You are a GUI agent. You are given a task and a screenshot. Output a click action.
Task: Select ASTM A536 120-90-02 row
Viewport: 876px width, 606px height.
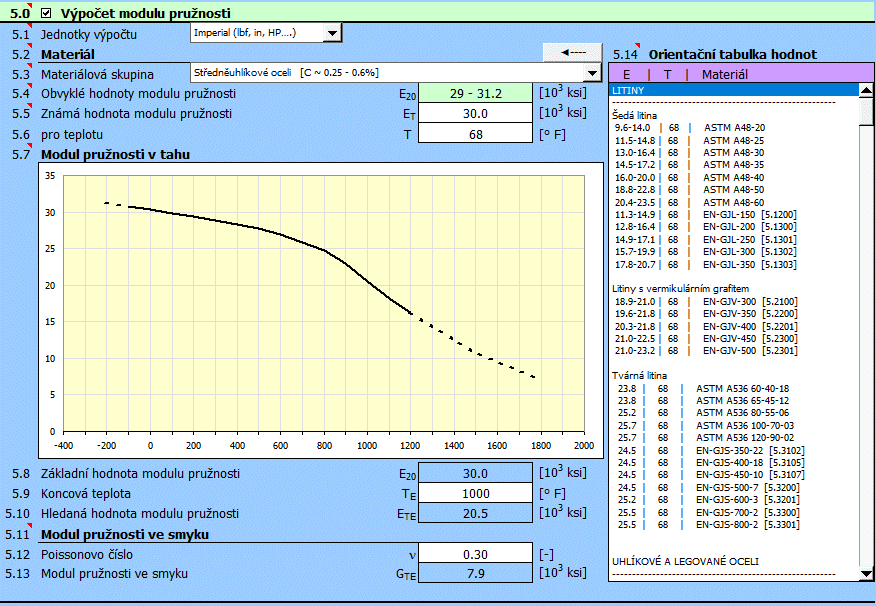pos(734,438)
